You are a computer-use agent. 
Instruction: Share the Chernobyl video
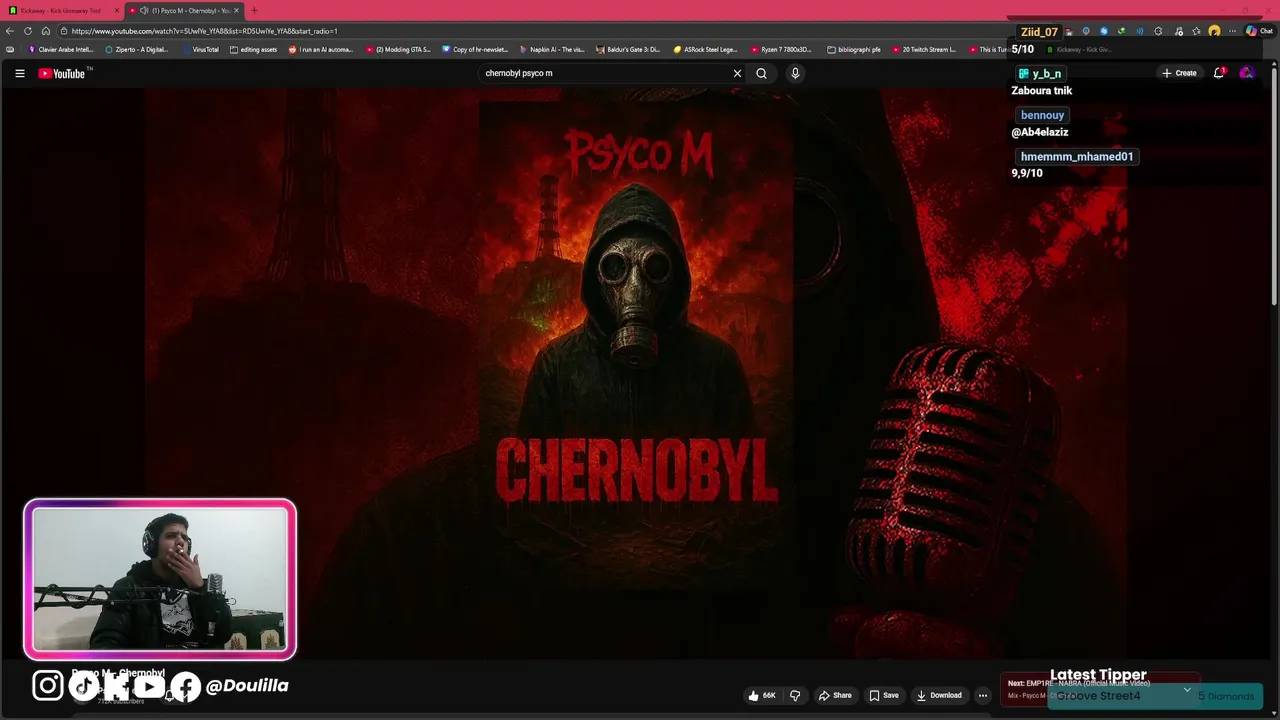tap(835, 695)
